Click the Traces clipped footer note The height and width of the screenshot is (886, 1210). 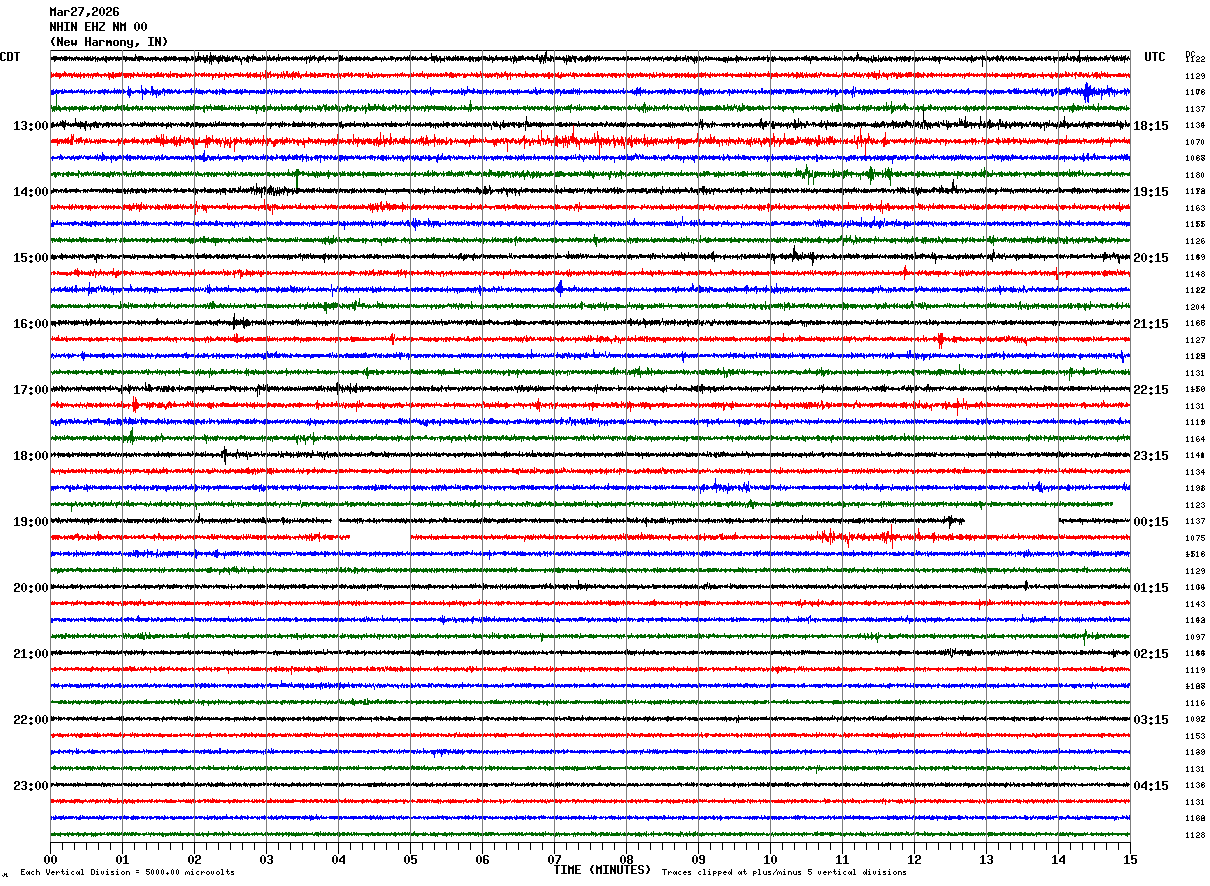pyautogui.click(x=784, y=873)
